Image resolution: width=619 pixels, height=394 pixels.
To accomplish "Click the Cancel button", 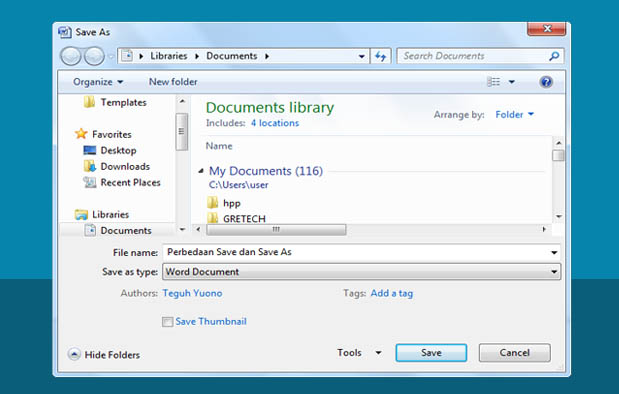I will (x=514, y=353).
